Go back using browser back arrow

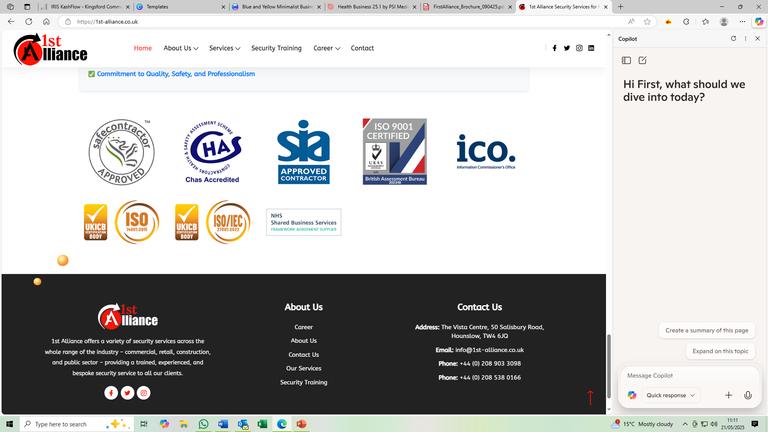pyautogui.click(x=11, y=22)
